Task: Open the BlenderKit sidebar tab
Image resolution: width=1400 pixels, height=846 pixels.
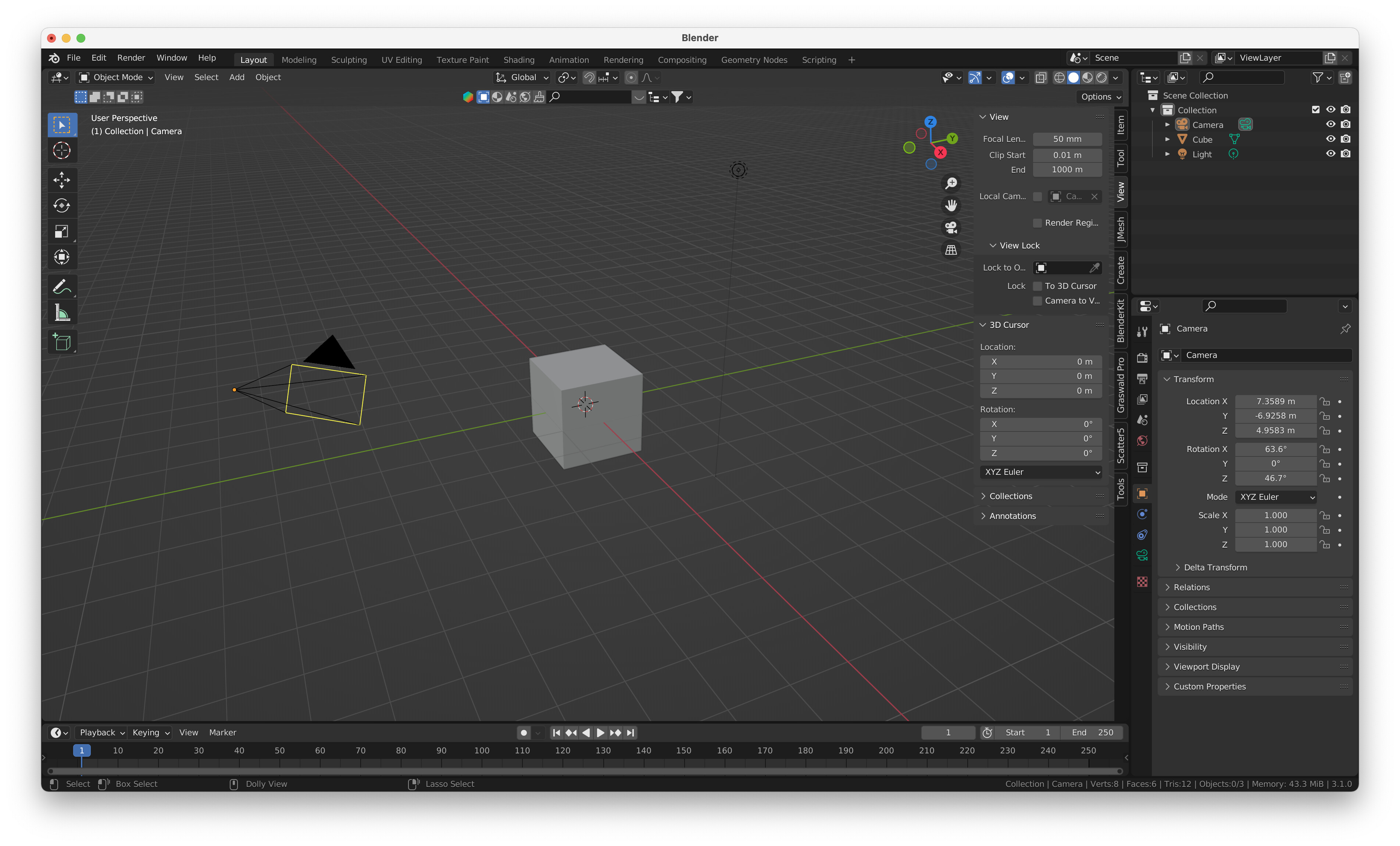Action: pos(1121,321)
